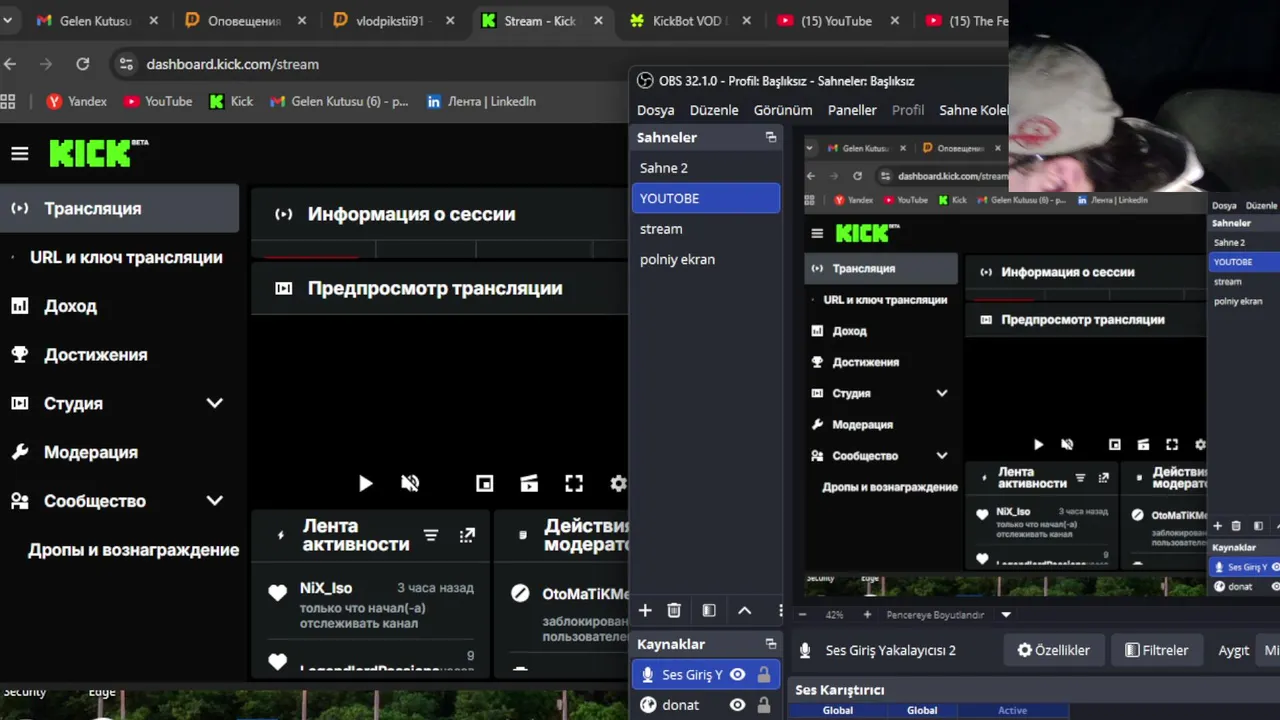
Task: Close the Оповещения browser tab
Action: click(x=301, y=21)
